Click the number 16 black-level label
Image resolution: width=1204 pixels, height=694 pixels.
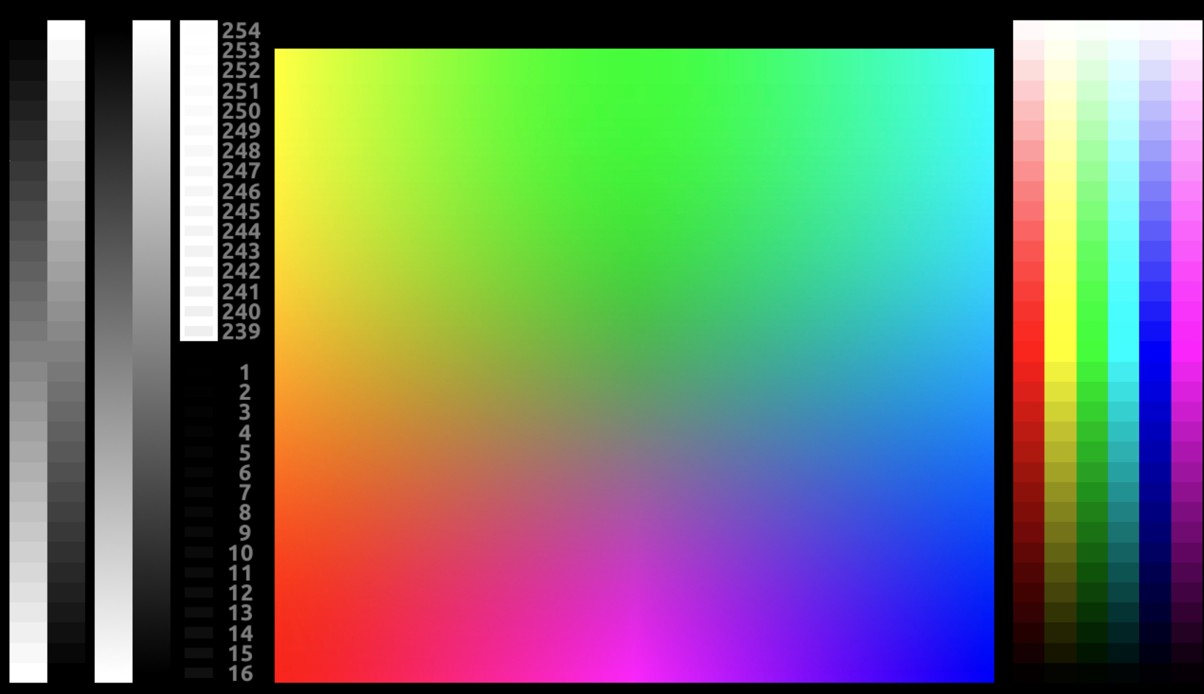pos(241,674)
